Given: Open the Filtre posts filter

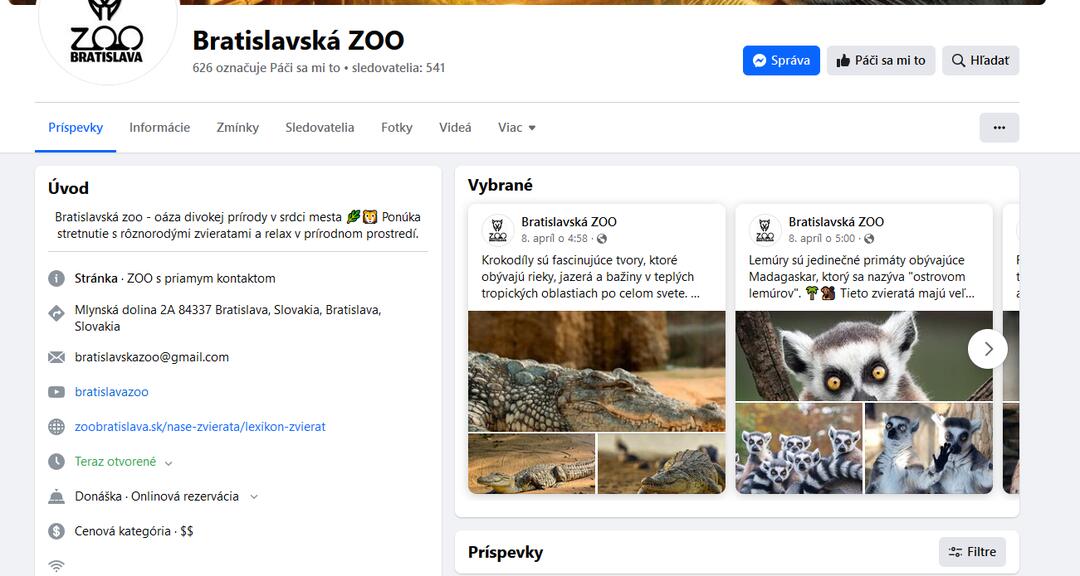Looking at the screenshot, I should click(972, 552).
